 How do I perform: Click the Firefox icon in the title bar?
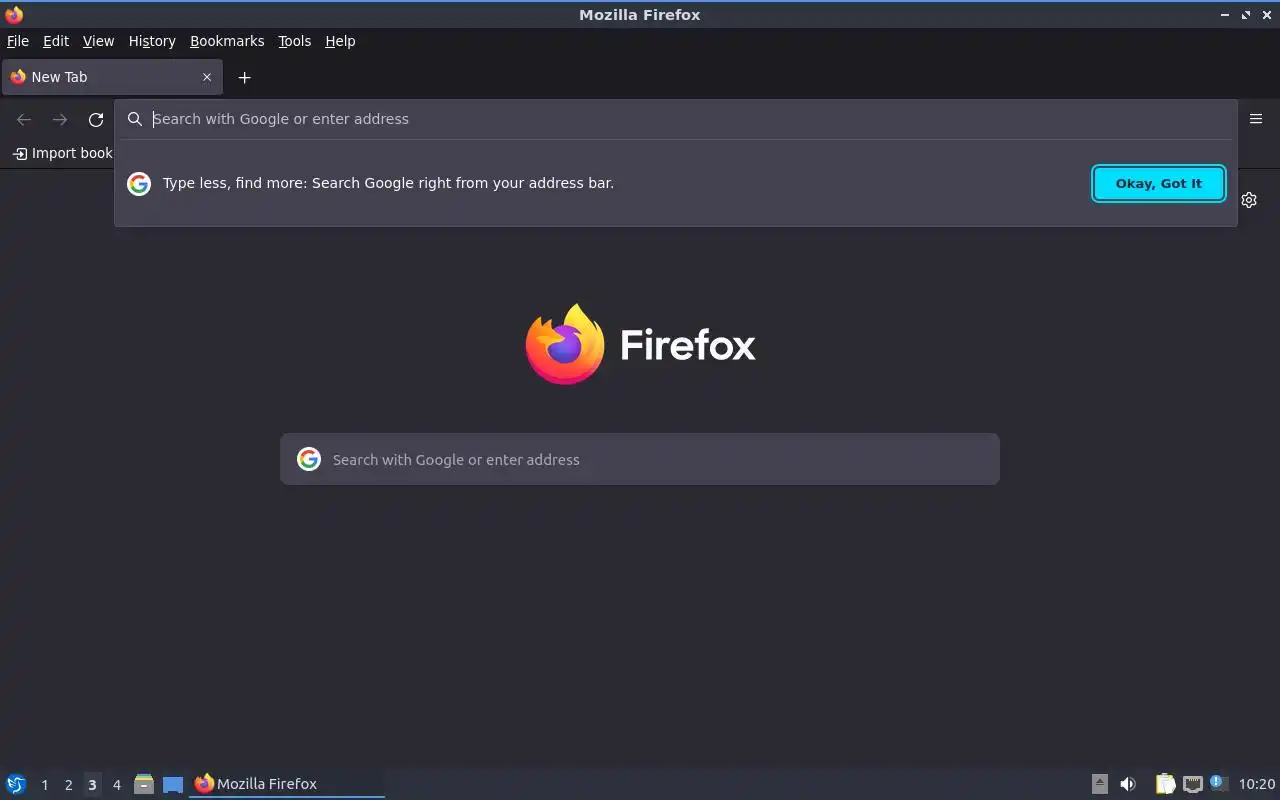[x=14, y=14]
